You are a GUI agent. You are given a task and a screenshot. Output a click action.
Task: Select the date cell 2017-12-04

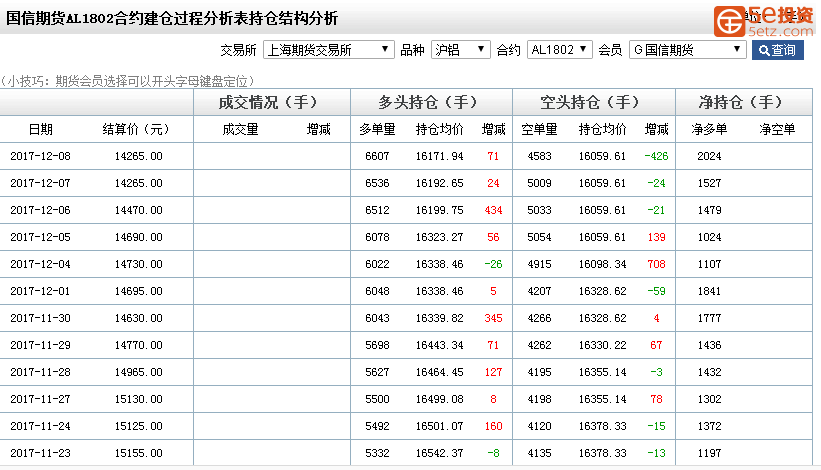(40, 264)
